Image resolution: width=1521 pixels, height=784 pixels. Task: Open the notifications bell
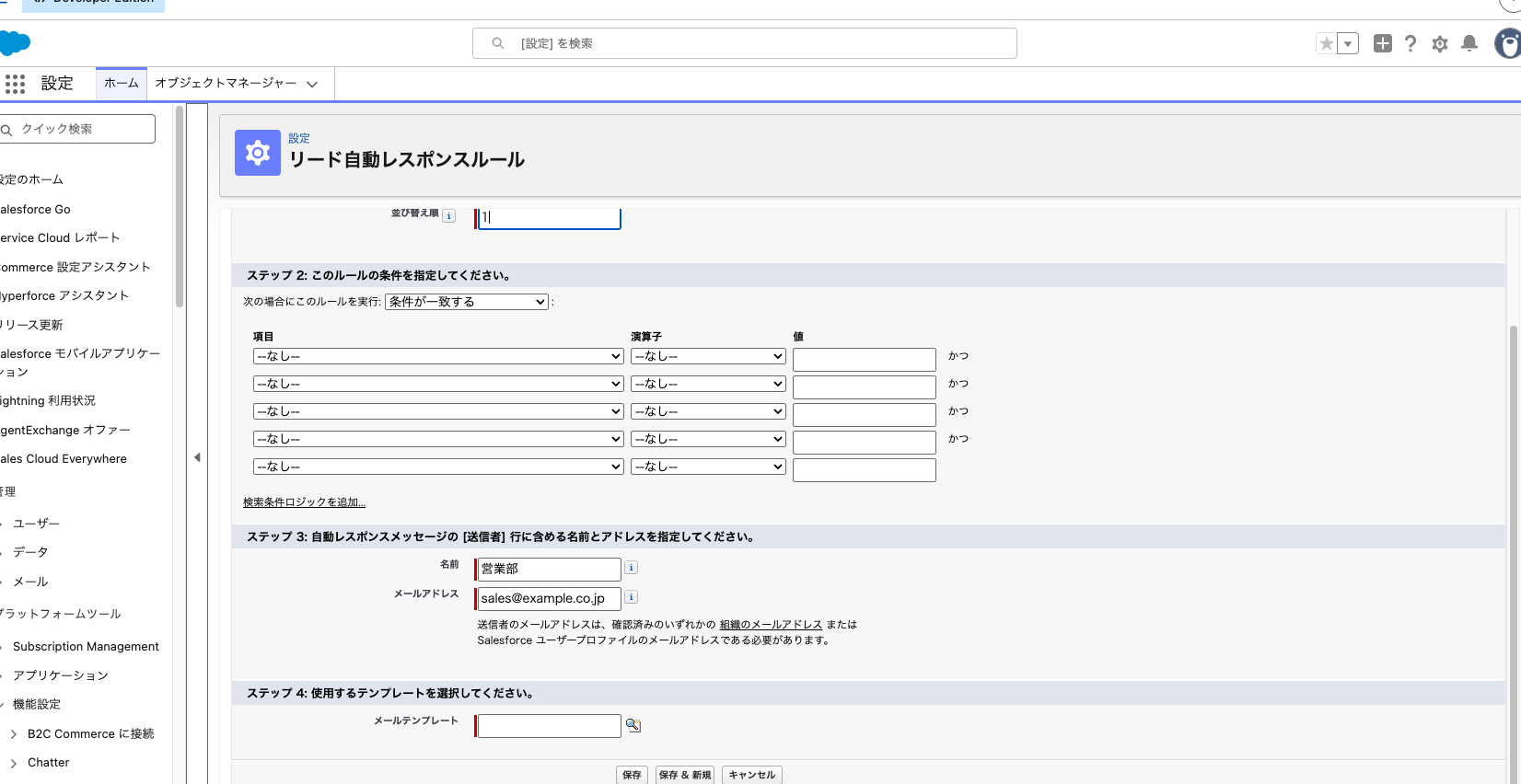coord(1469,43)
